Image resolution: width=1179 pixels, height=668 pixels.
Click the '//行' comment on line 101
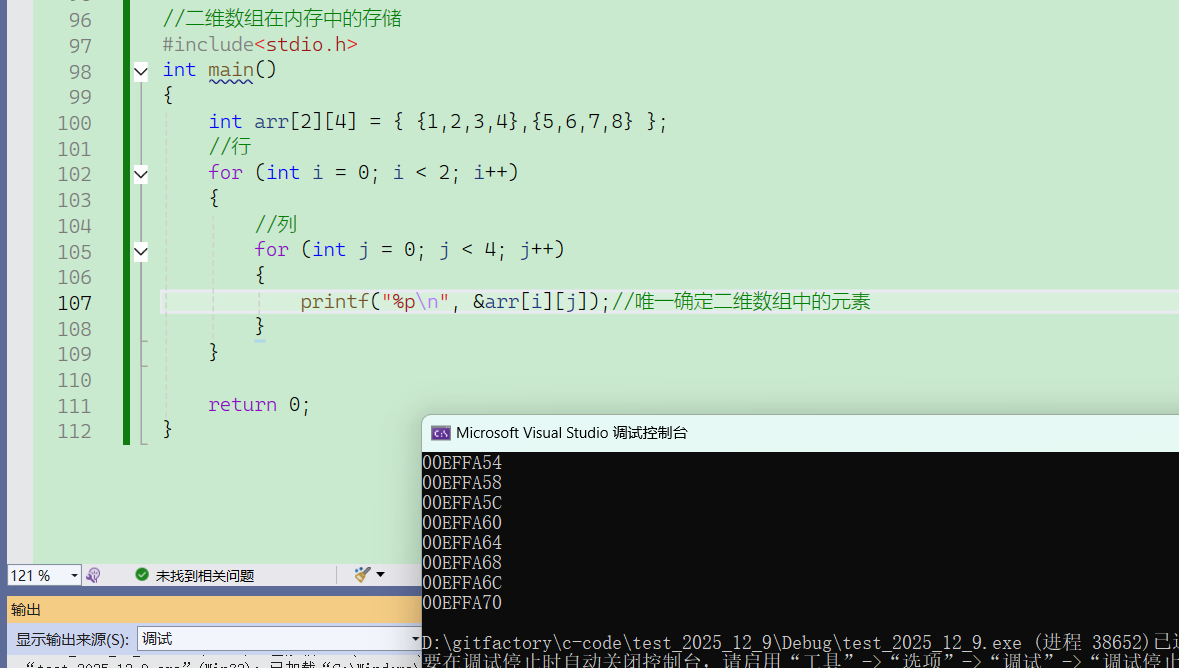(x=230, y=146)
